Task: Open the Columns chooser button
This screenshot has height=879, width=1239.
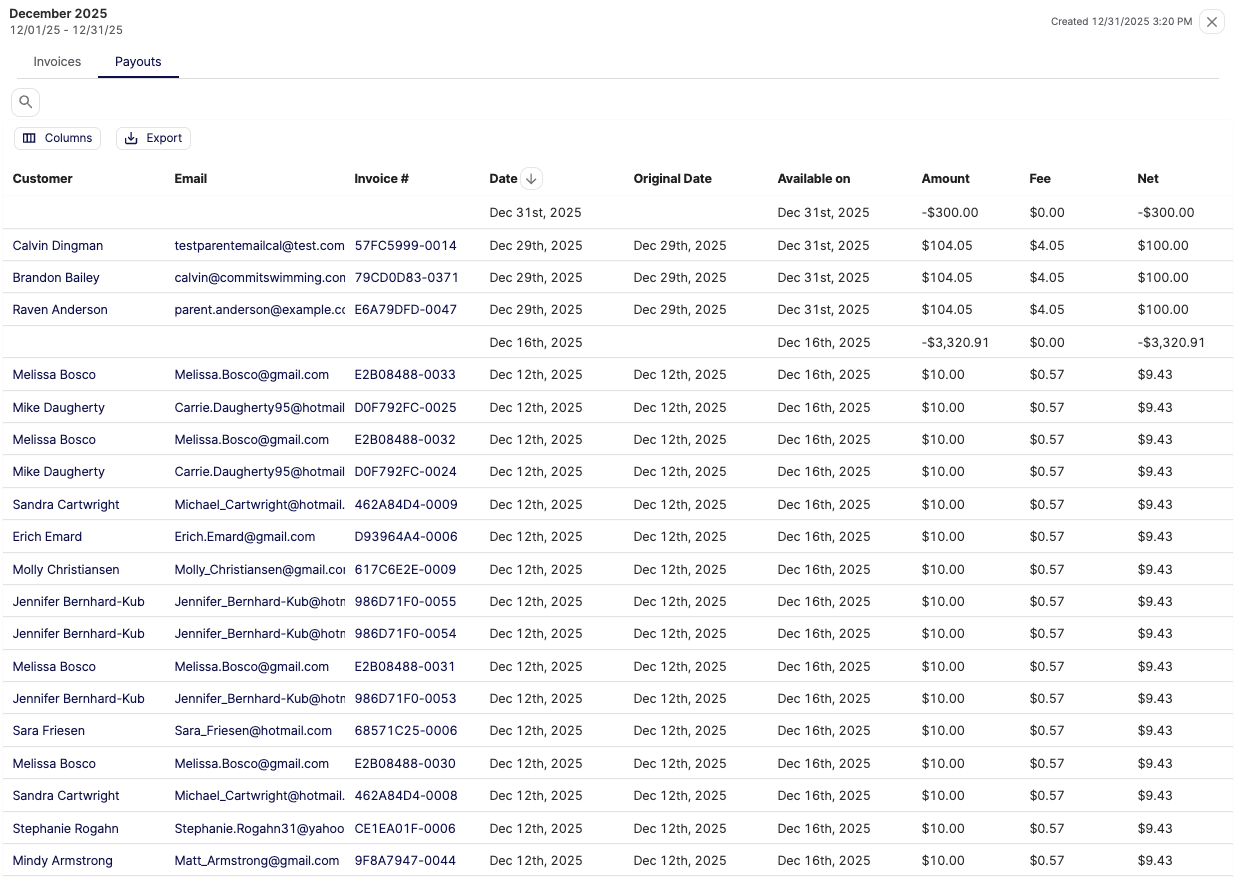Action: click(x=58, y=138)
